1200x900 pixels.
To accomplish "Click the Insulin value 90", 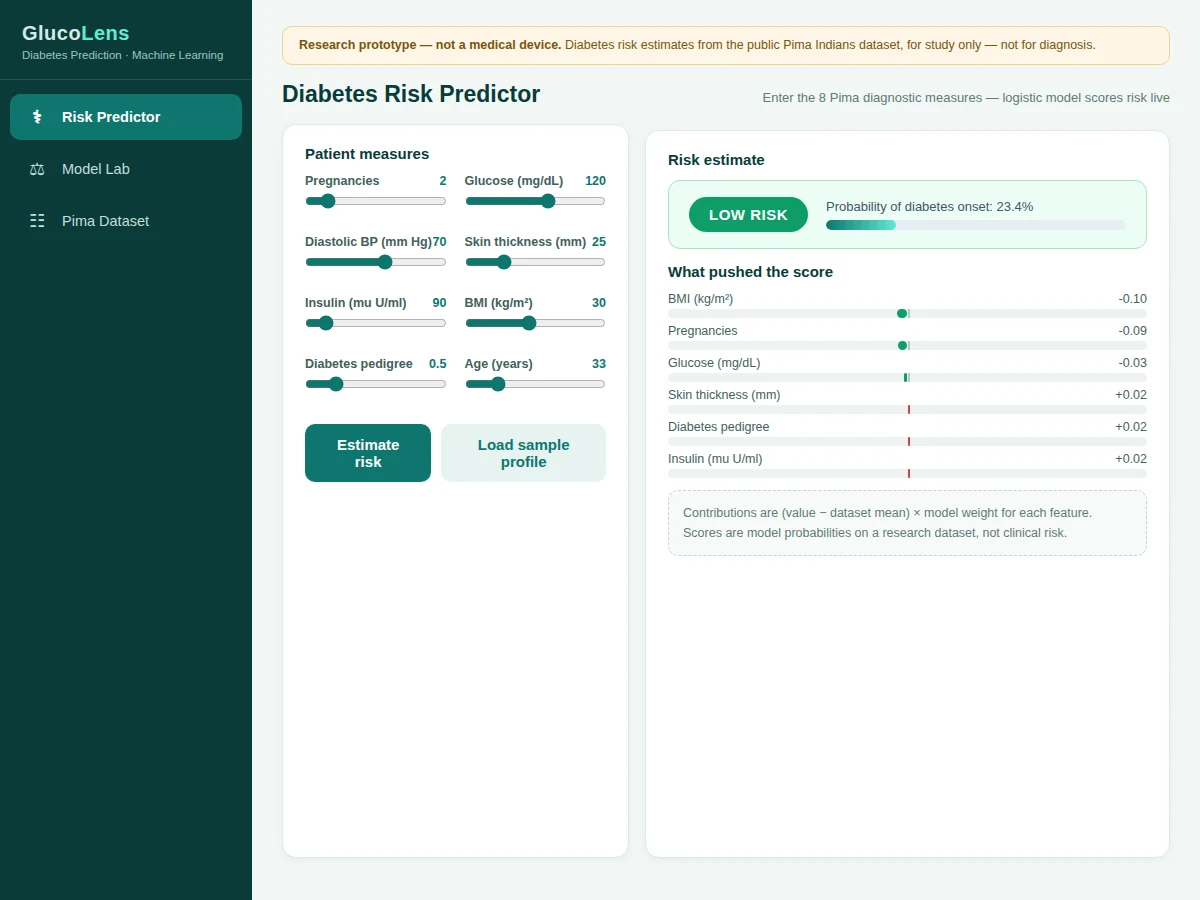I will pos(439,303).
